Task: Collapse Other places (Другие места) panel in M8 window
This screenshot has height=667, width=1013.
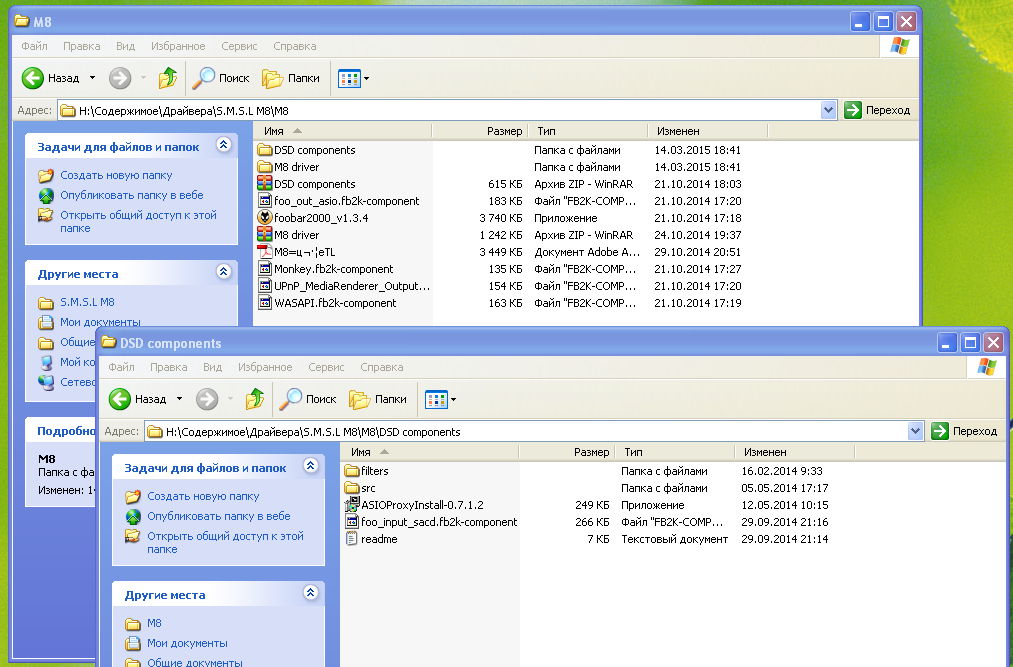Action: coord(224,271)
